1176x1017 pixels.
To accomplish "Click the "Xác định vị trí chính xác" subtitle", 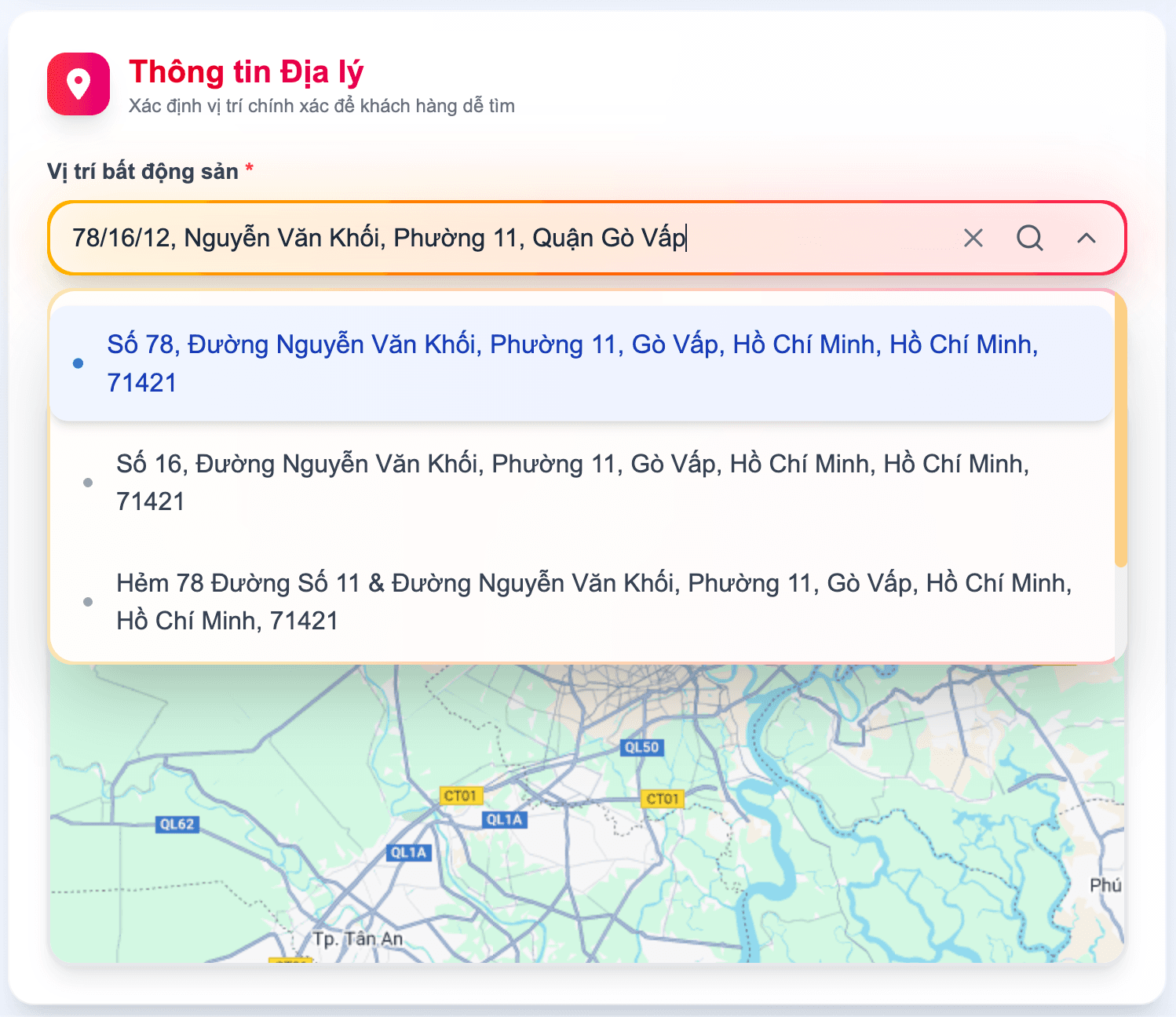I will pyautogui.click(x=322, y=106).
